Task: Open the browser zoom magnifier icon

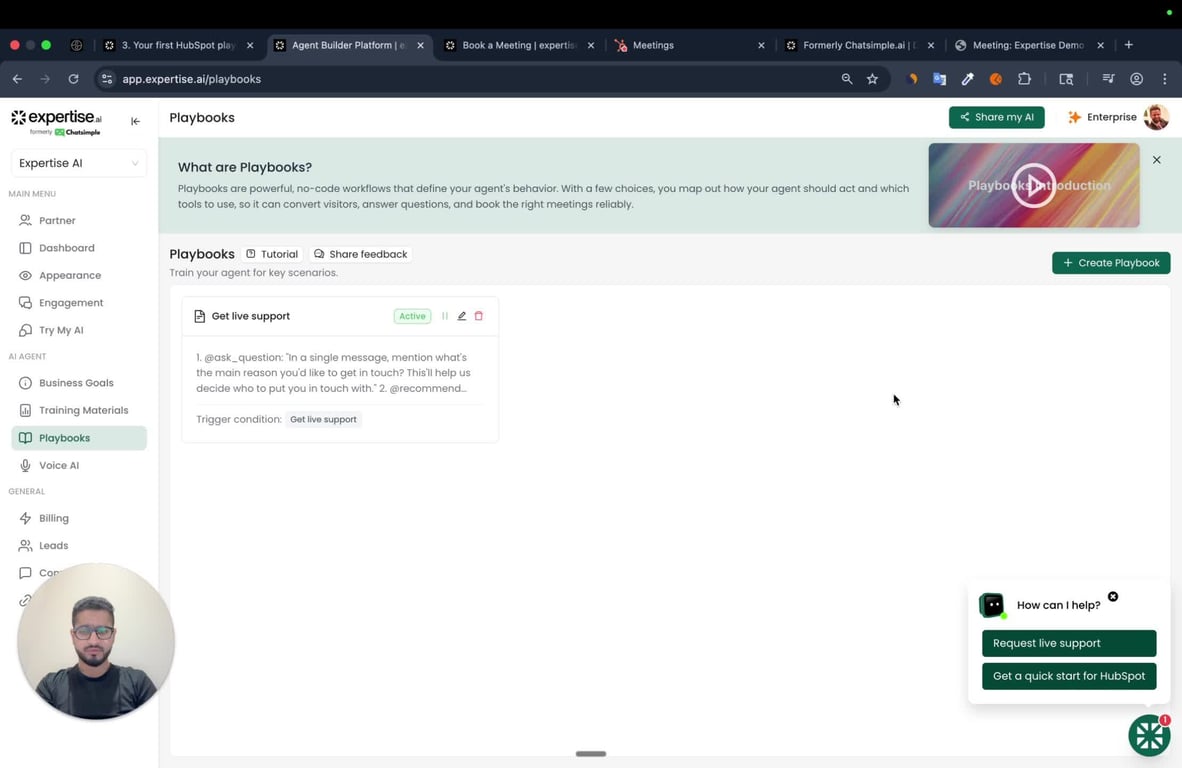Action: point(847,78)
